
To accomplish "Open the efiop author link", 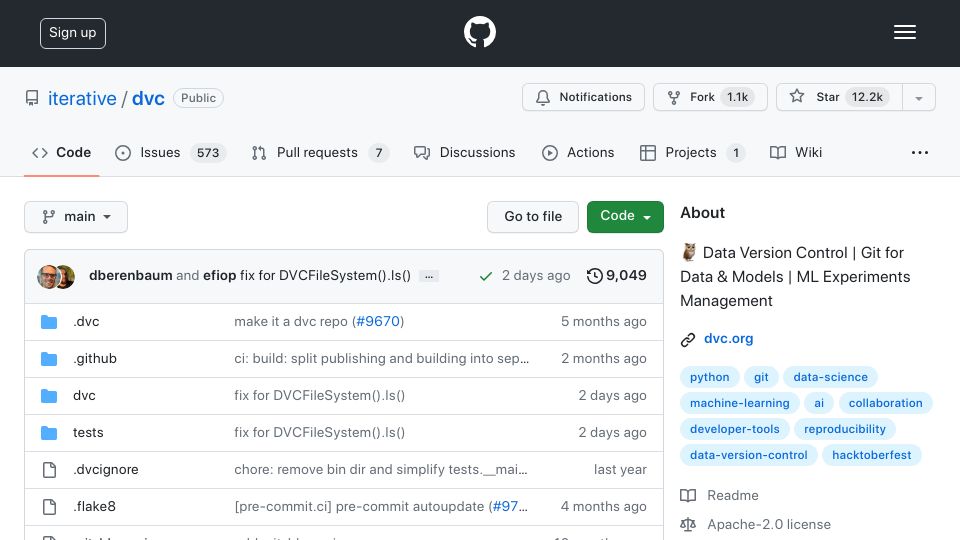I will 220,276.
